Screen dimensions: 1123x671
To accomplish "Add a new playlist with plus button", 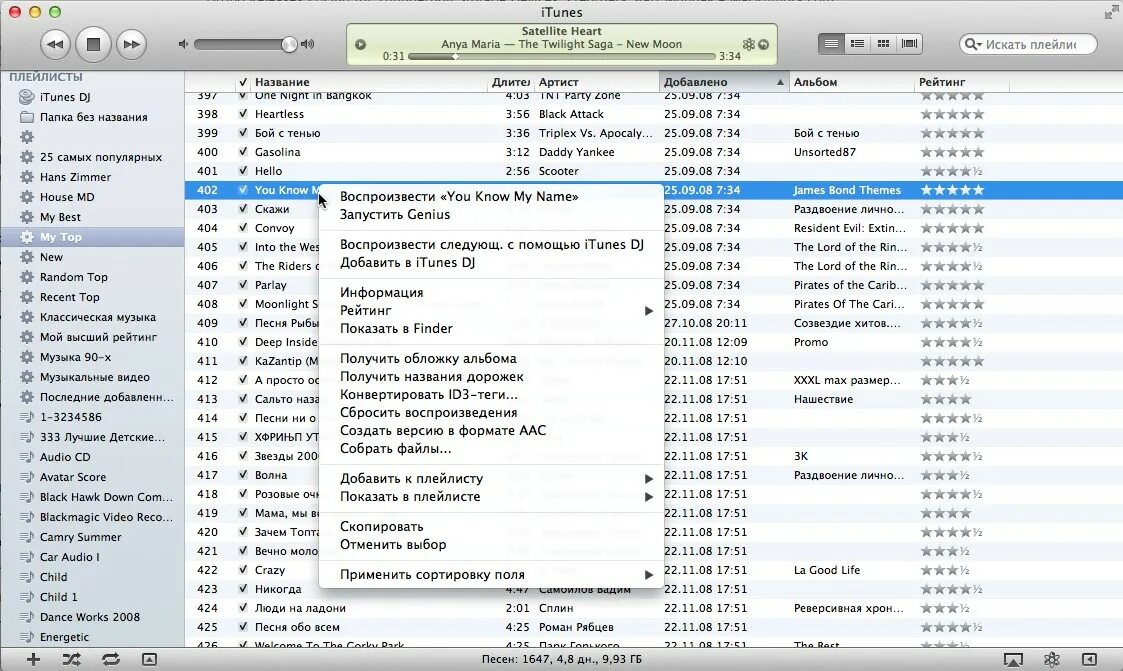I will coord(33,660).
